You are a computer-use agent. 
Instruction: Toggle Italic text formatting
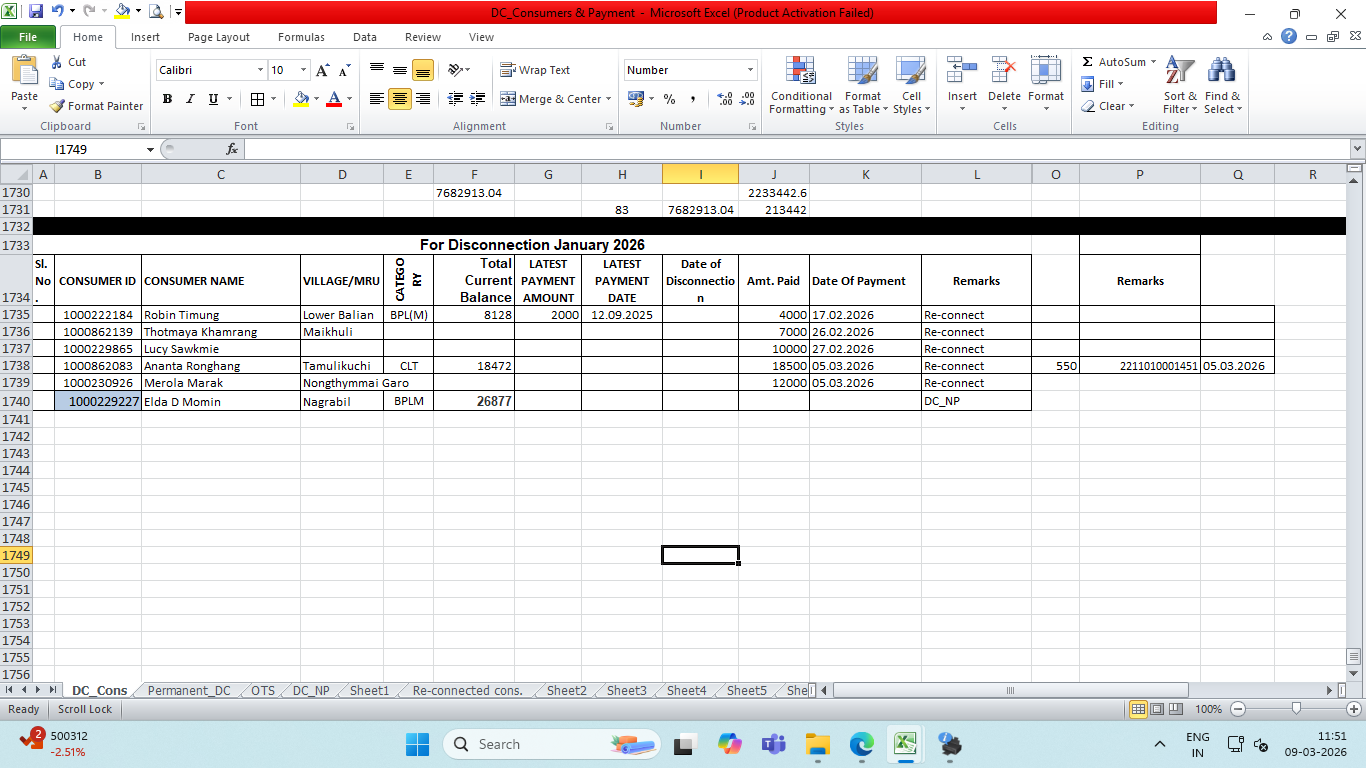(190, 99)
